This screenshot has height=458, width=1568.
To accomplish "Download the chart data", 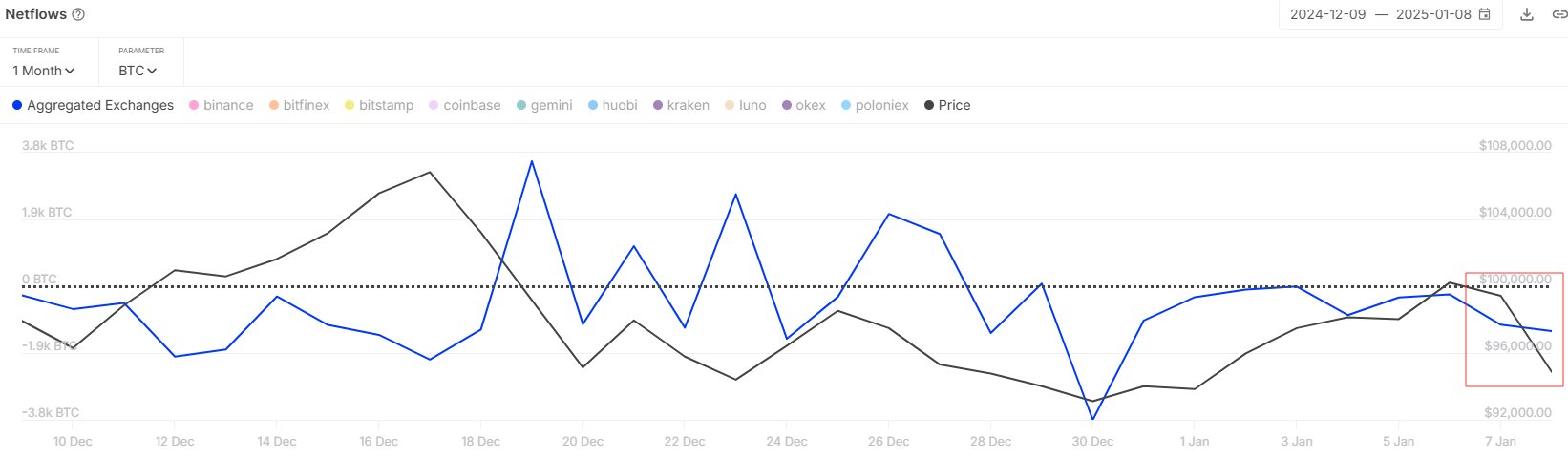I will pos(1527,14).
